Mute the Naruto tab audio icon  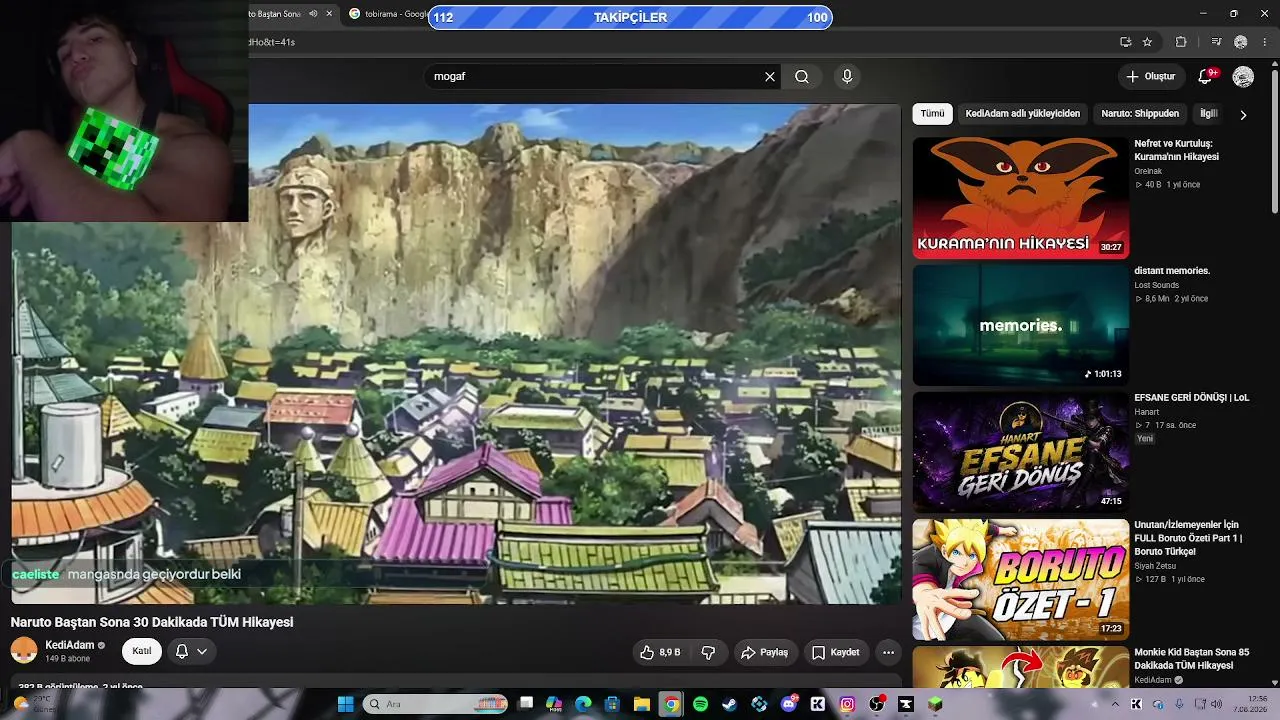pos(313,14)
